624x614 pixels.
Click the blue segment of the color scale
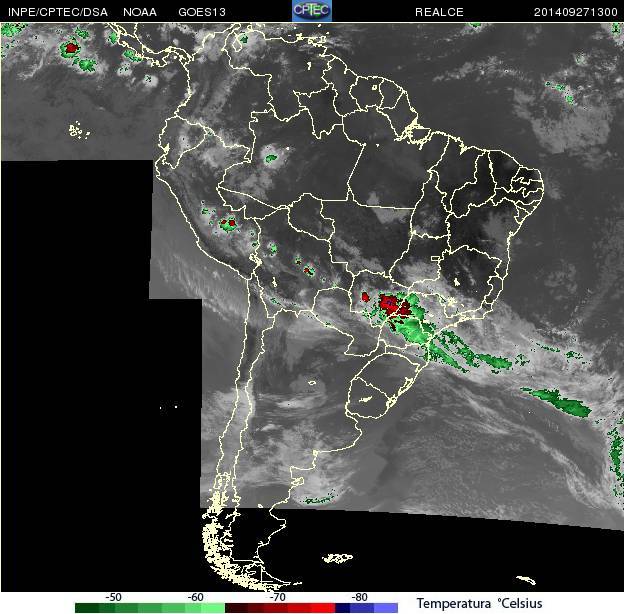click(x=362, y=608)
